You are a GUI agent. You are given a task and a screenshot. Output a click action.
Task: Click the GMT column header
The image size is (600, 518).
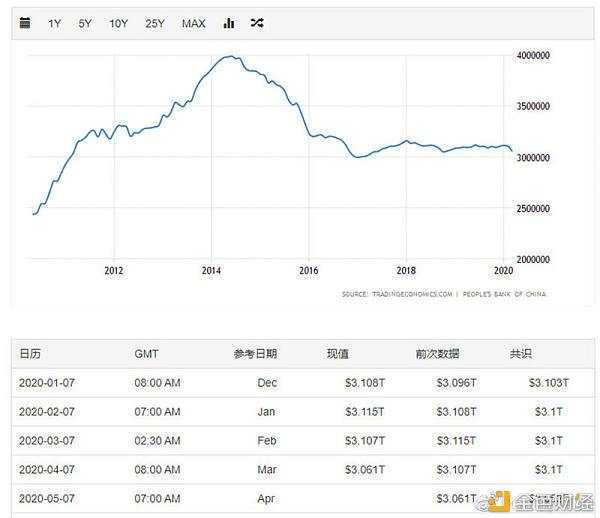[146, 354]
